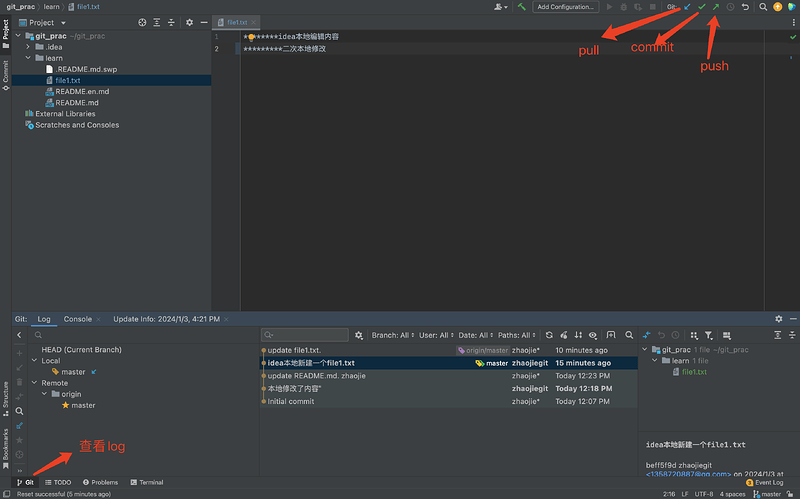The image size is (800, 499).
Task: Hide the Project tool window
Action: 204,22
